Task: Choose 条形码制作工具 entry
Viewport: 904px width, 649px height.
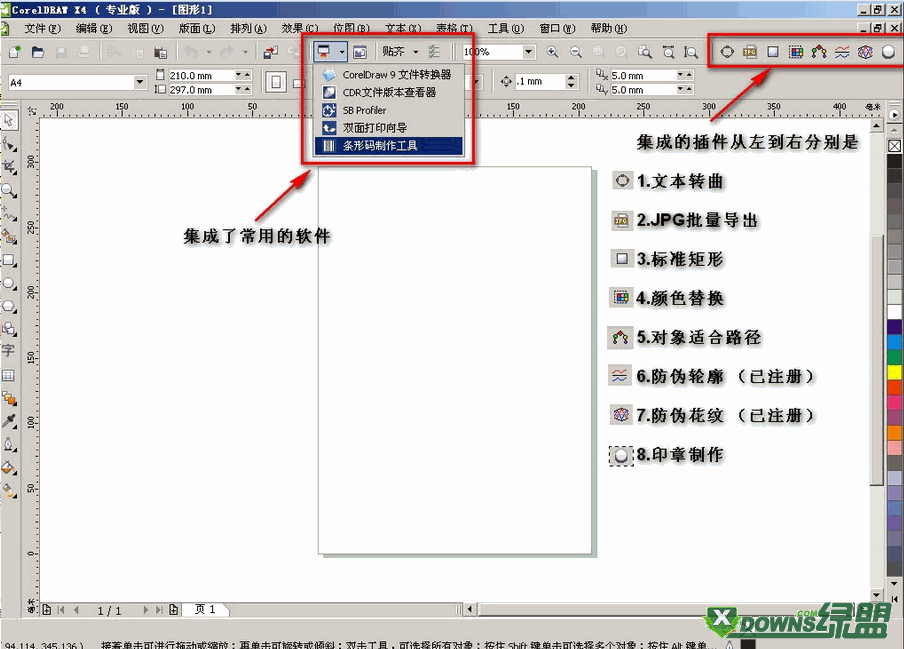Action: (389, 146)
